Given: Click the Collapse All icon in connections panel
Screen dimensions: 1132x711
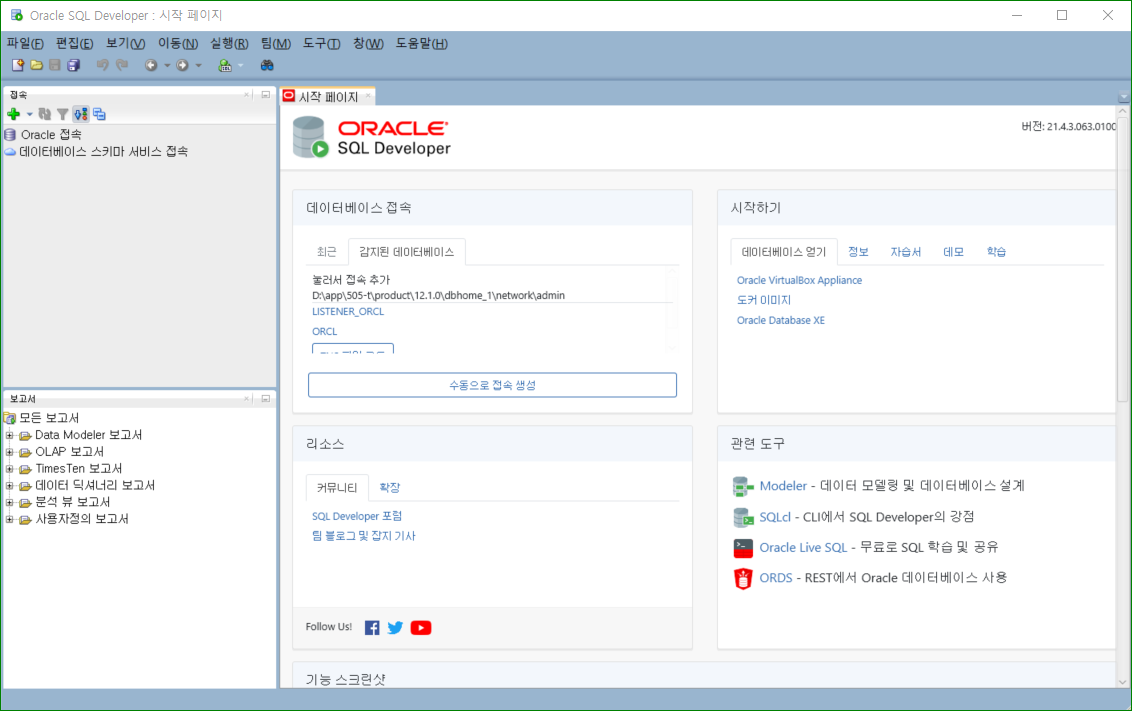Looking at the screenshot, I should tap(99, 114).
